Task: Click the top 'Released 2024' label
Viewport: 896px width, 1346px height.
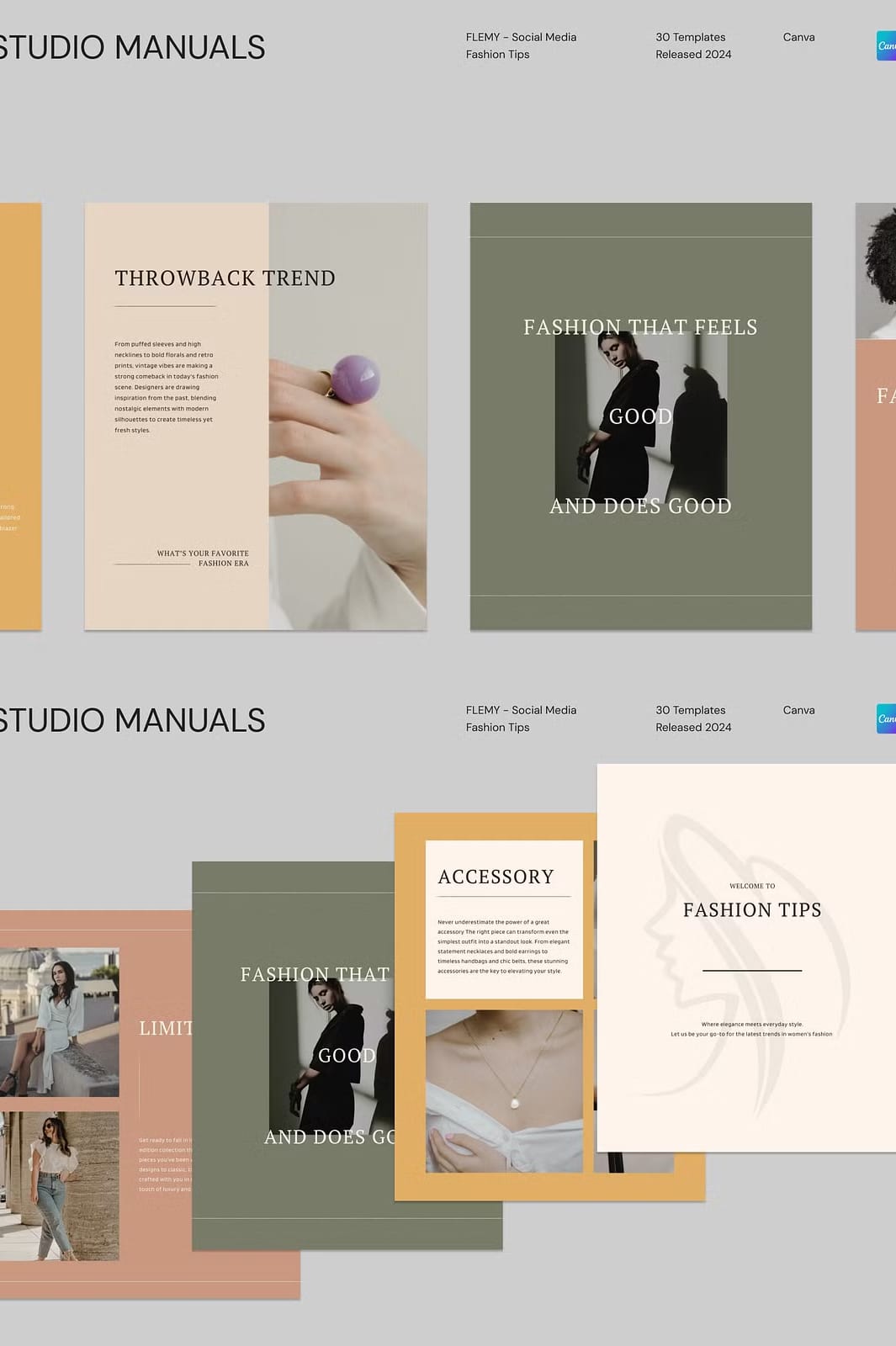Action: click(693, 55)
